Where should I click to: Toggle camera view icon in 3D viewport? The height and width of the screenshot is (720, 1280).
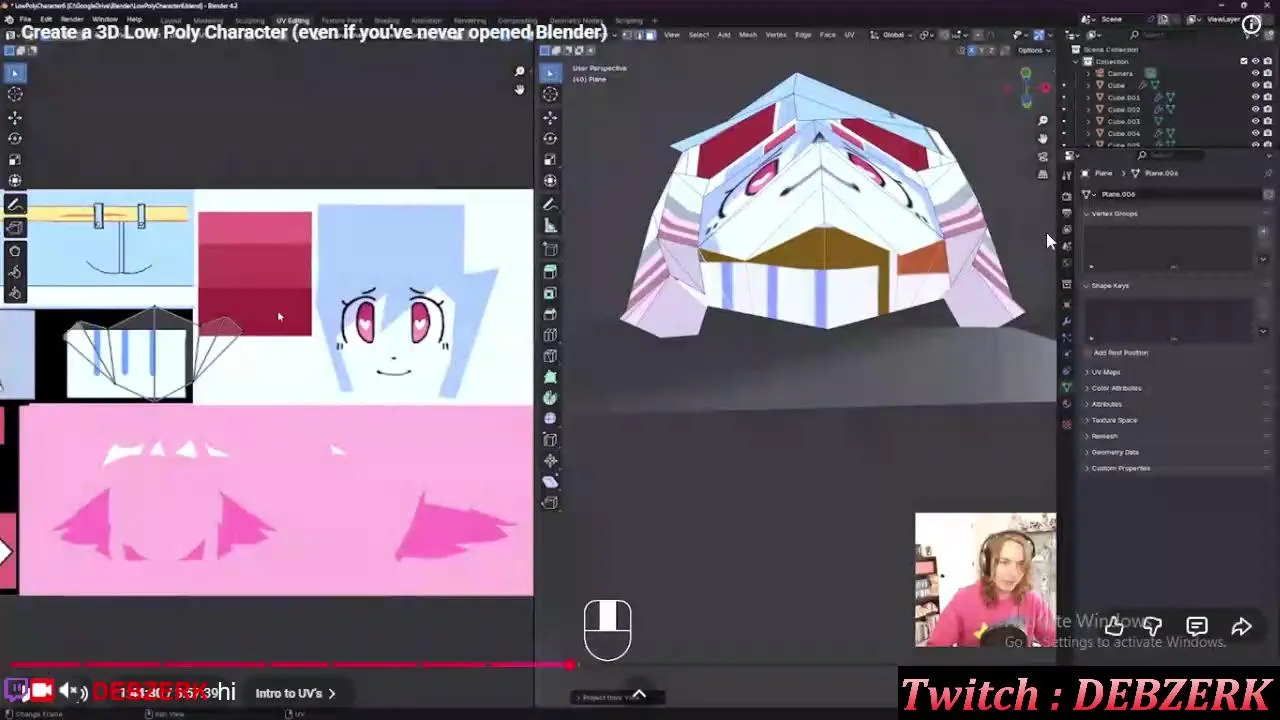(x=1043, y=157)
